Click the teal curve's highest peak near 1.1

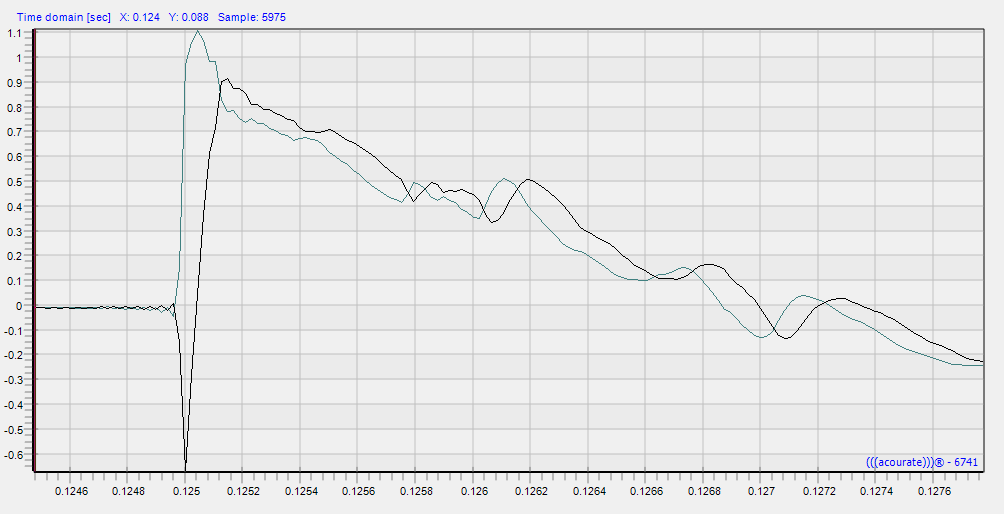[198, 32]
